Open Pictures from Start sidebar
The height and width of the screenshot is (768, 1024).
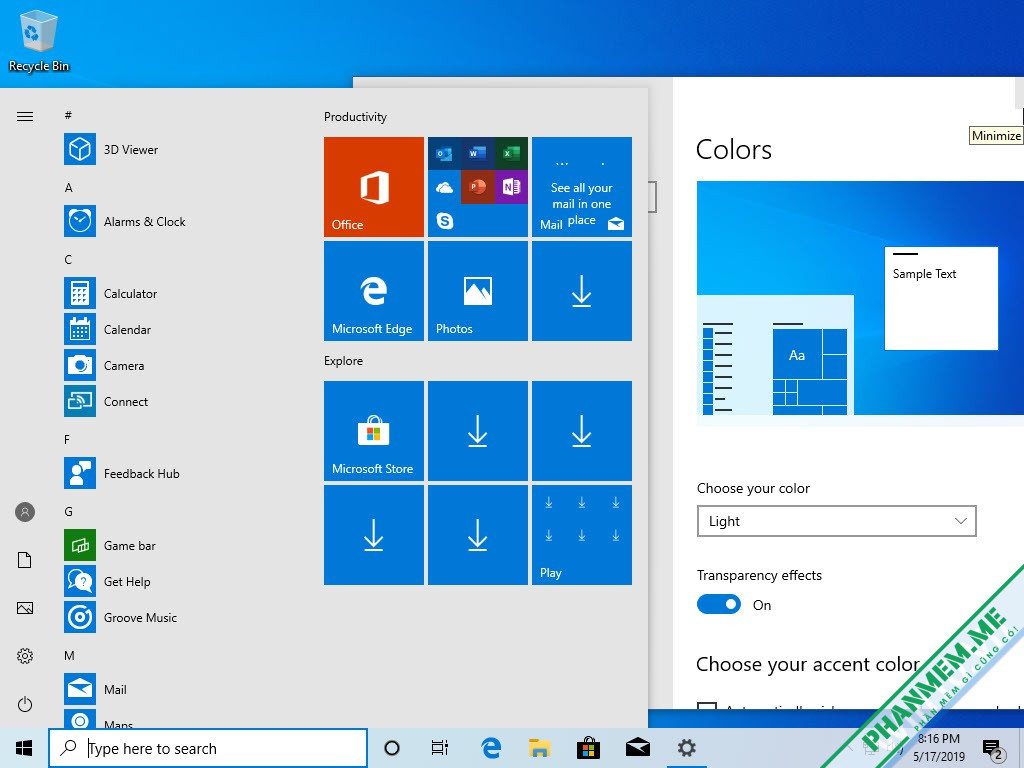[x=25, y=608]
